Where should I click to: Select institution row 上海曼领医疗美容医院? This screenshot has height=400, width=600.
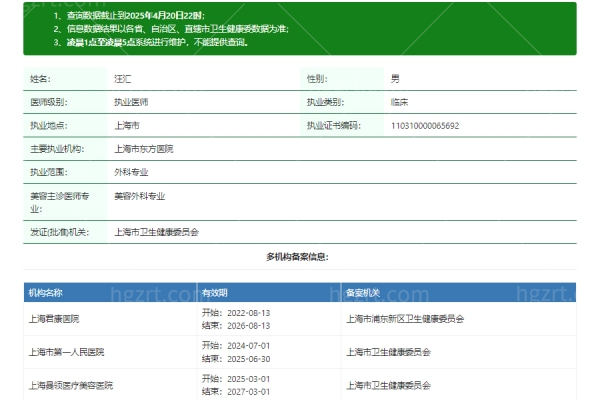point(71,385)
